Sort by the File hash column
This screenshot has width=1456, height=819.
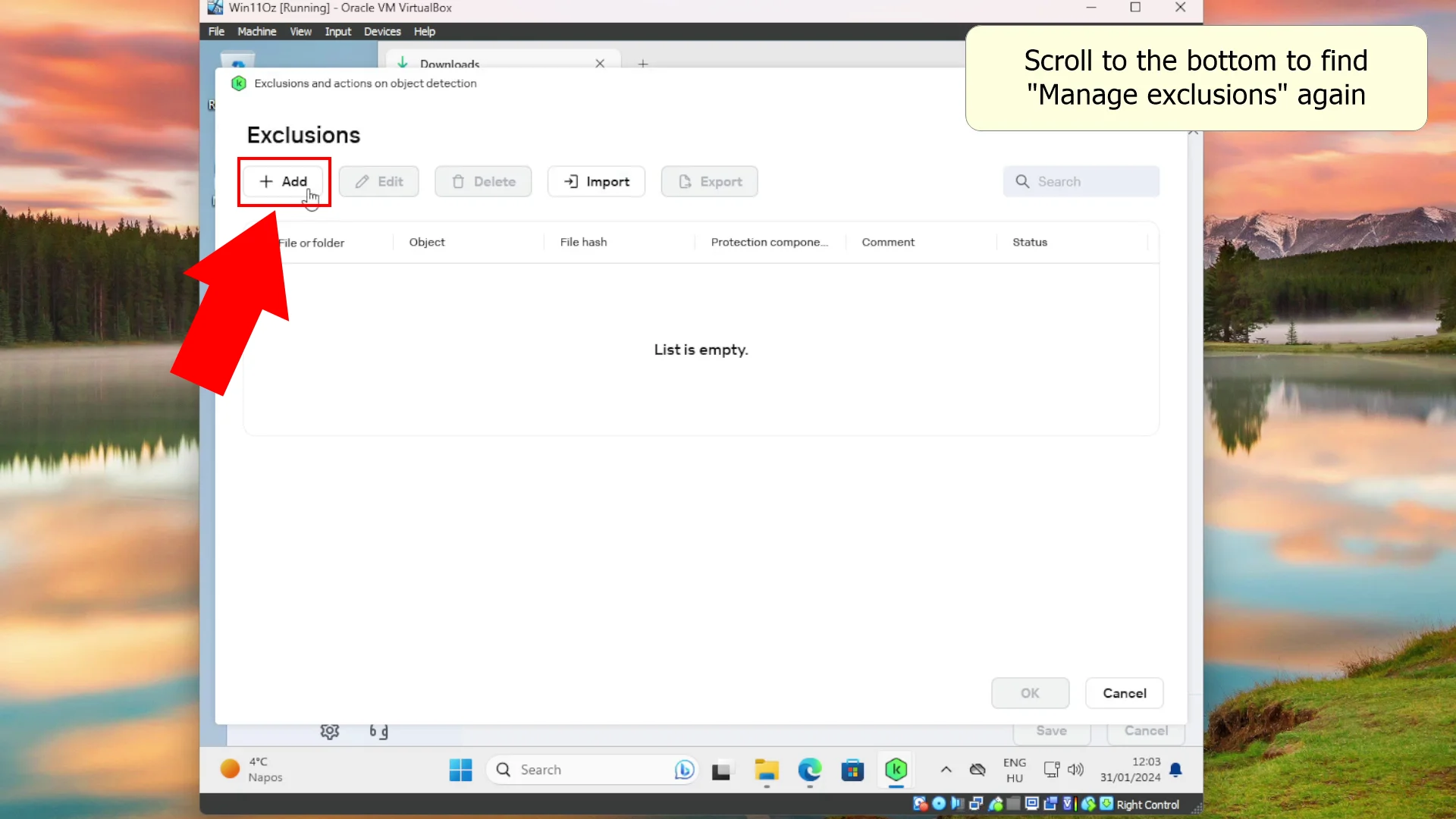[x=583, y=242]
